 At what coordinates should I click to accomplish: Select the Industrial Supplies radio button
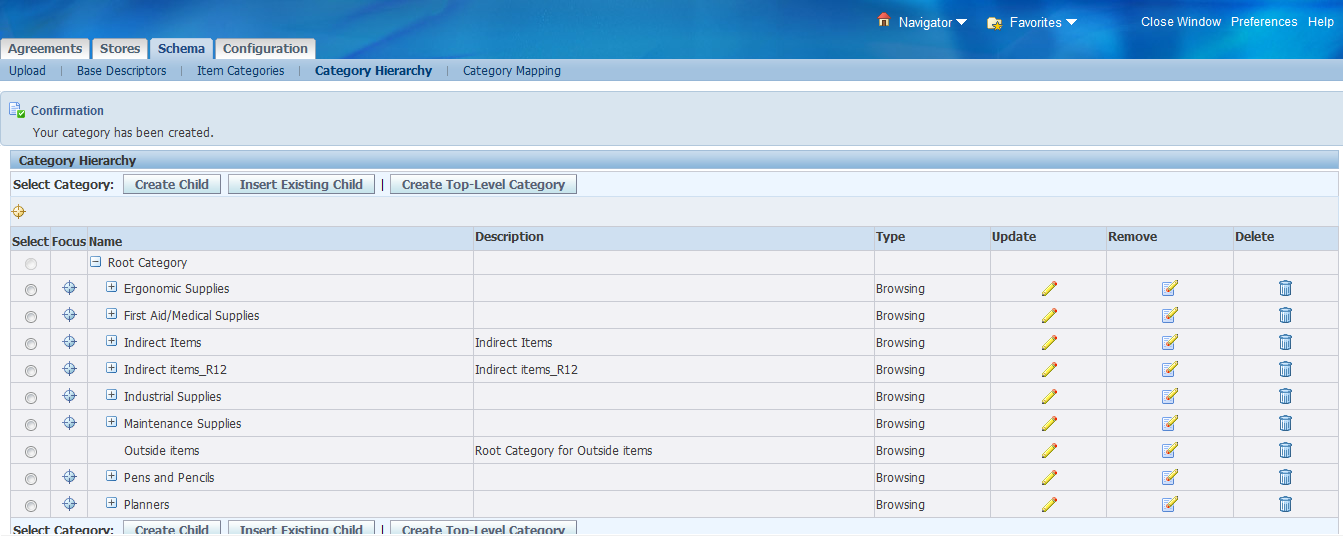[31, 398]
